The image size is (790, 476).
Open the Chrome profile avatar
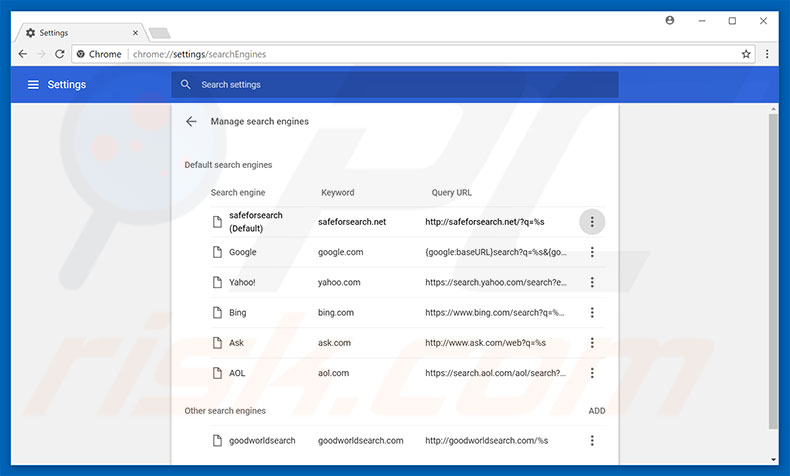(670, 20)
